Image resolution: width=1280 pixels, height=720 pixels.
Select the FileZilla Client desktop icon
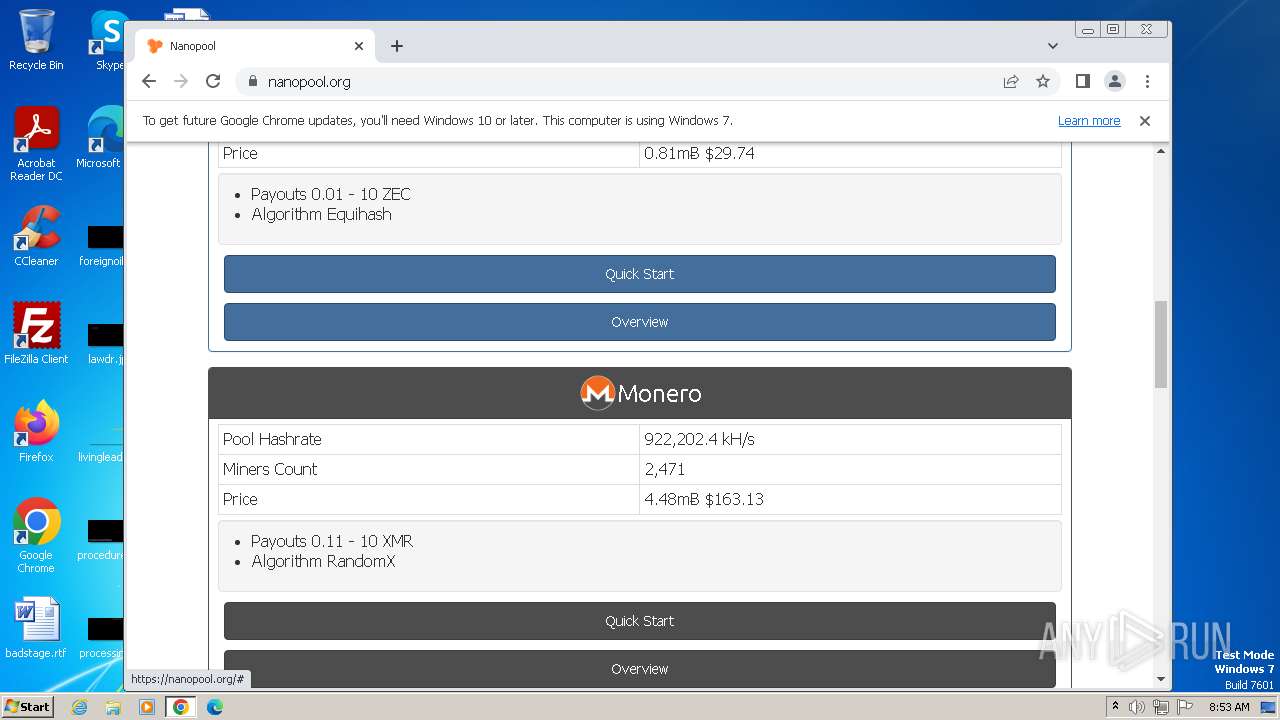click(x=36, y=333)
